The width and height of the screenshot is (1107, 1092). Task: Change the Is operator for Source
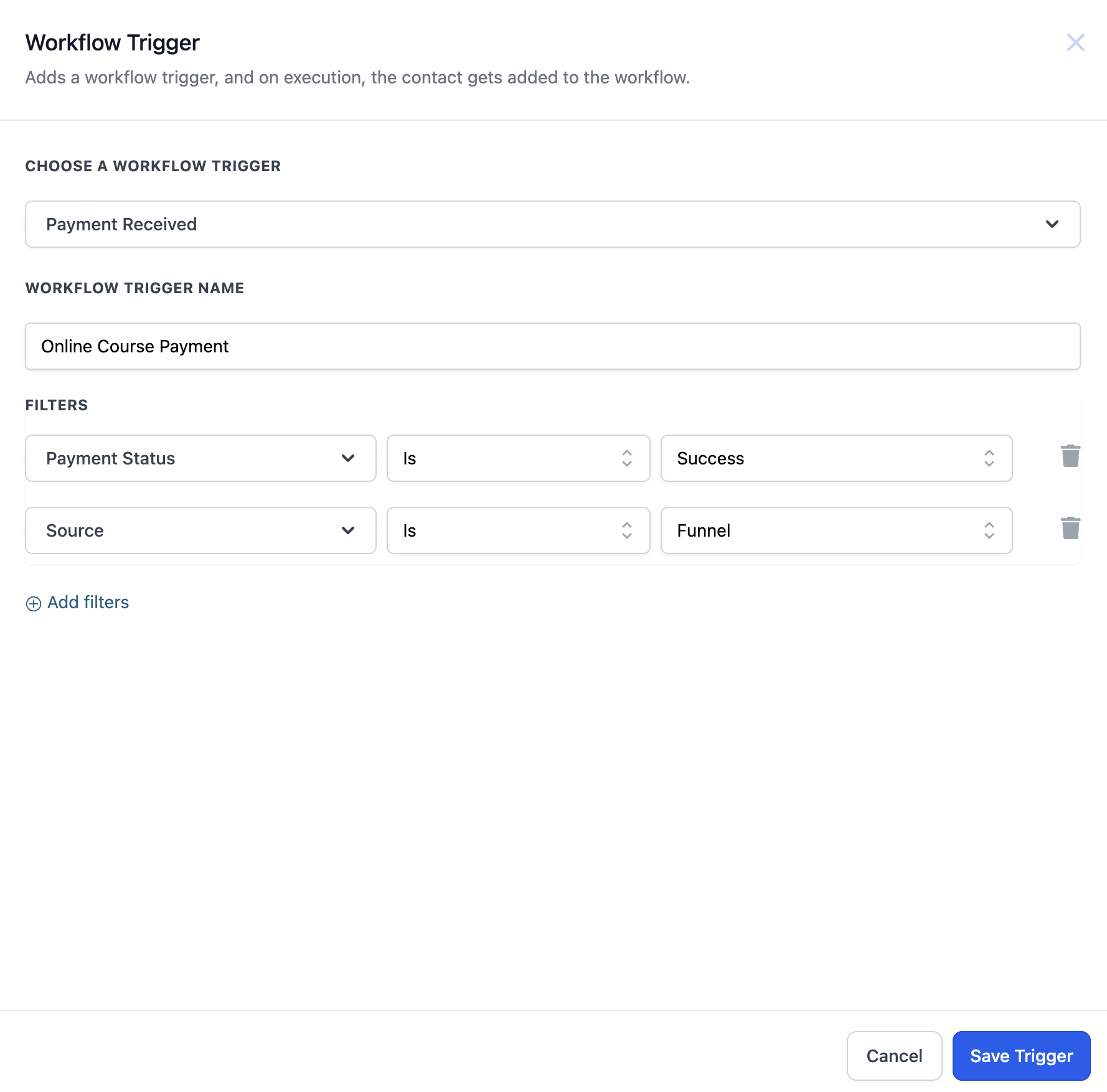coord(519,530)
